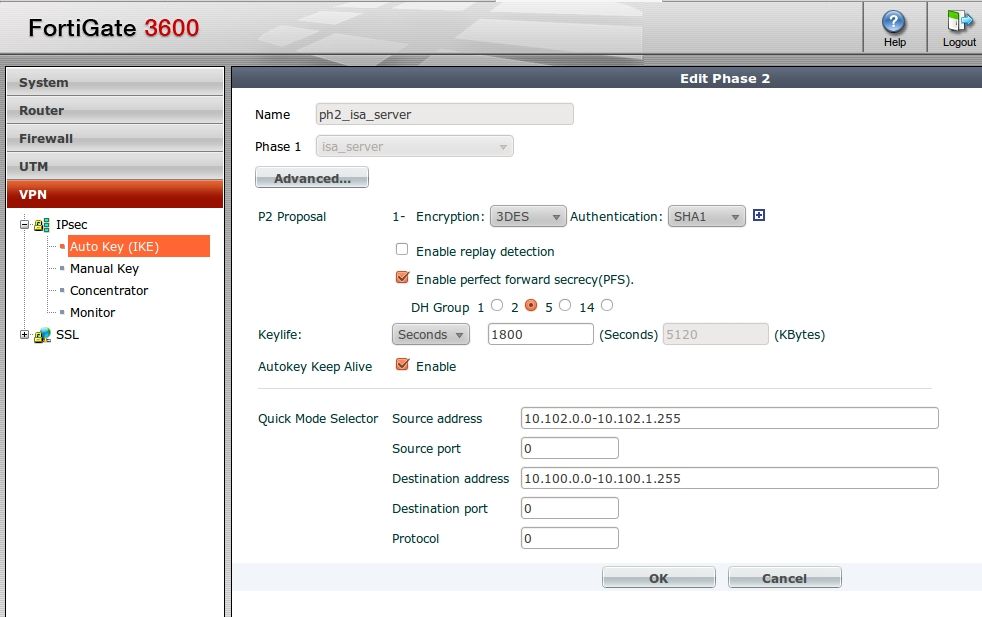Click the Cancel button
This screenshot has height=617, width=982.
[x=784, y=578]
